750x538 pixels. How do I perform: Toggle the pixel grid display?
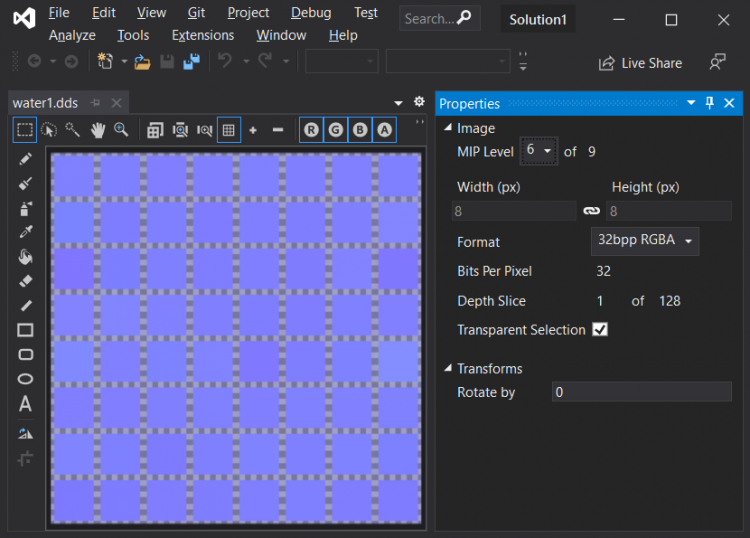229,130
